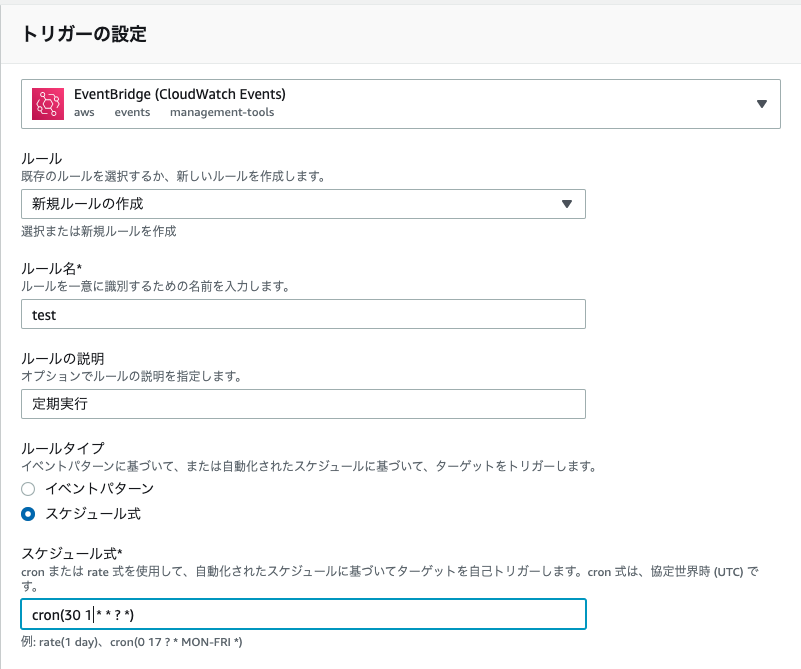The height and width of the screenshot is (669, 801).
Task: Open the trigger source dropdown arrow
Action: pos(762,104)
